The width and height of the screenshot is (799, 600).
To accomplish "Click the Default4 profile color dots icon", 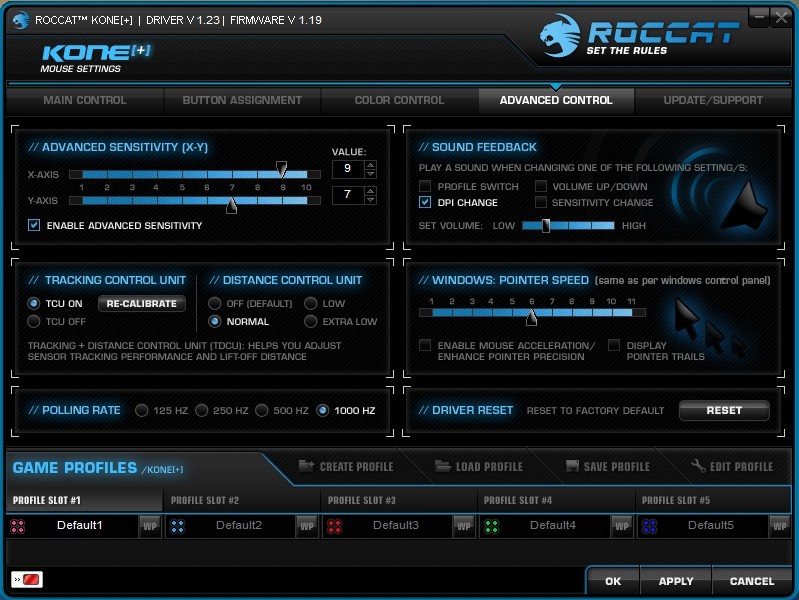I will 492,527.
